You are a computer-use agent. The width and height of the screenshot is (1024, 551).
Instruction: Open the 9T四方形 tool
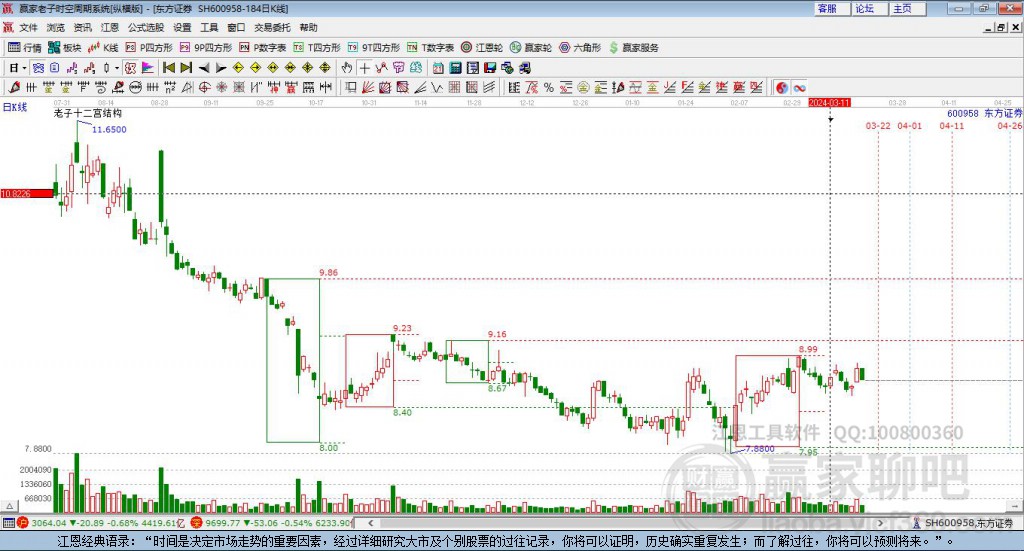(374, 48)
